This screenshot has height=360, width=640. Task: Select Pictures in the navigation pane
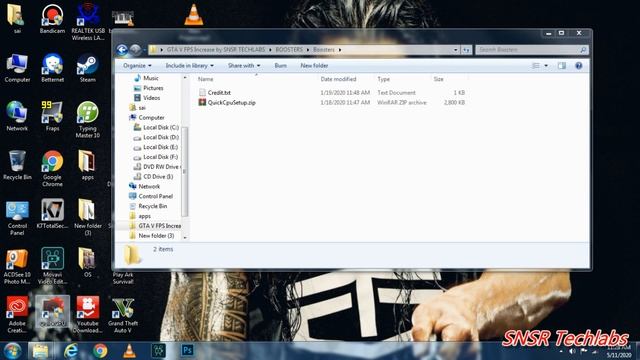[x=153, y=88]
